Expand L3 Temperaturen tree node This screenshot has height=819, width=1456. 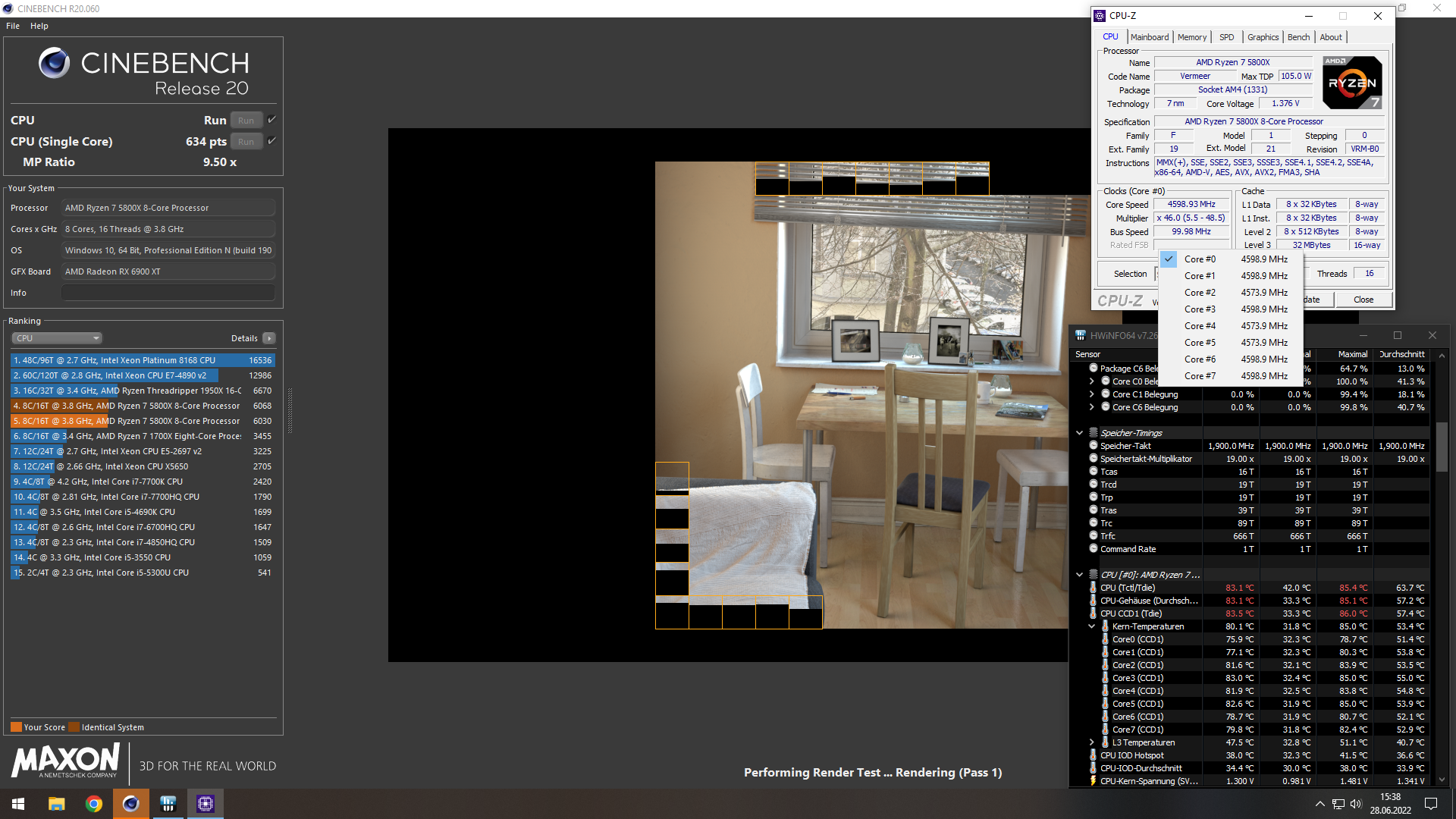1092,742
